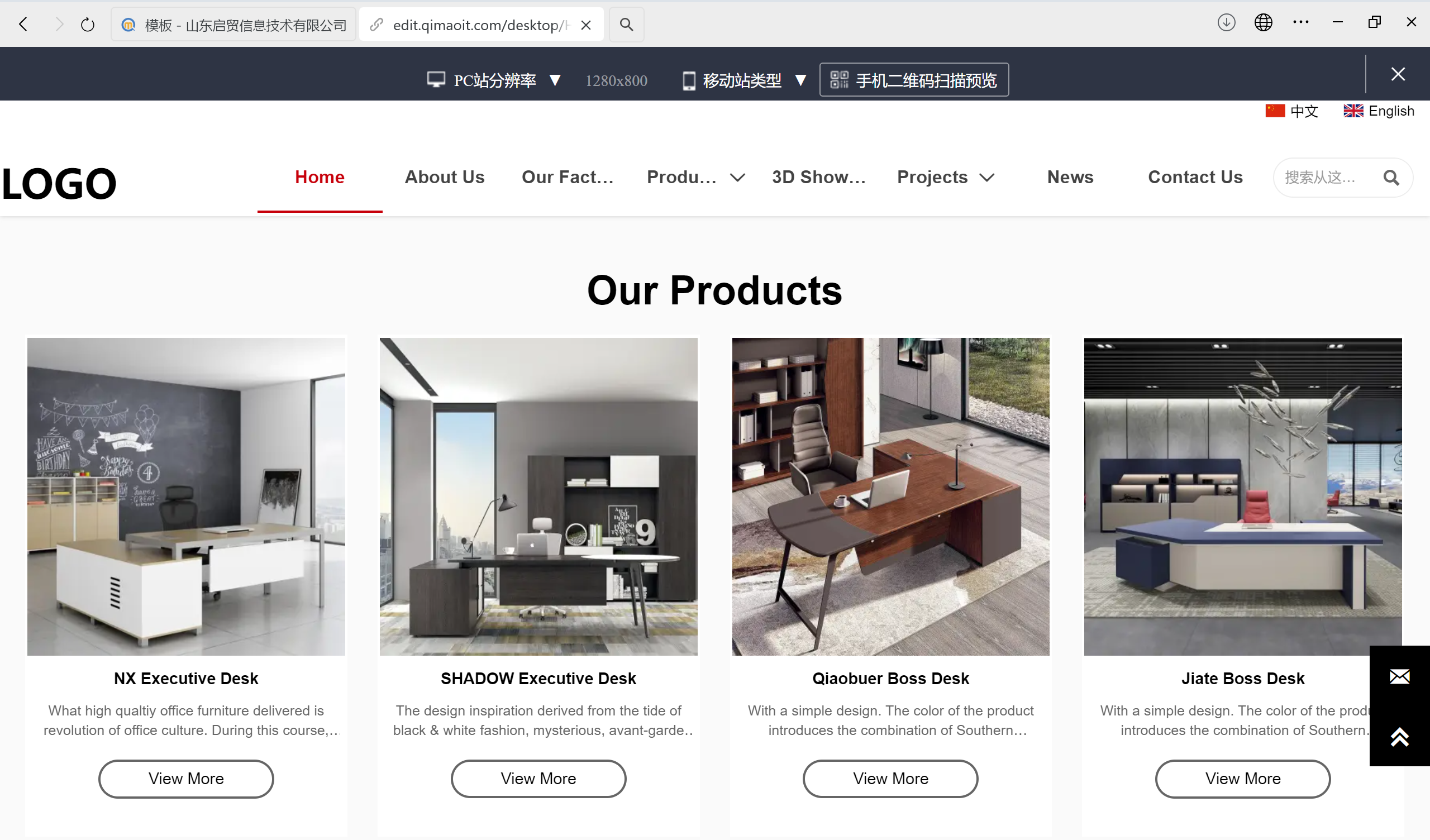The height and width of the screenshot is (840, 1430).
Task: Click the browser refresh icon
Action: click(x=87, y=25)
